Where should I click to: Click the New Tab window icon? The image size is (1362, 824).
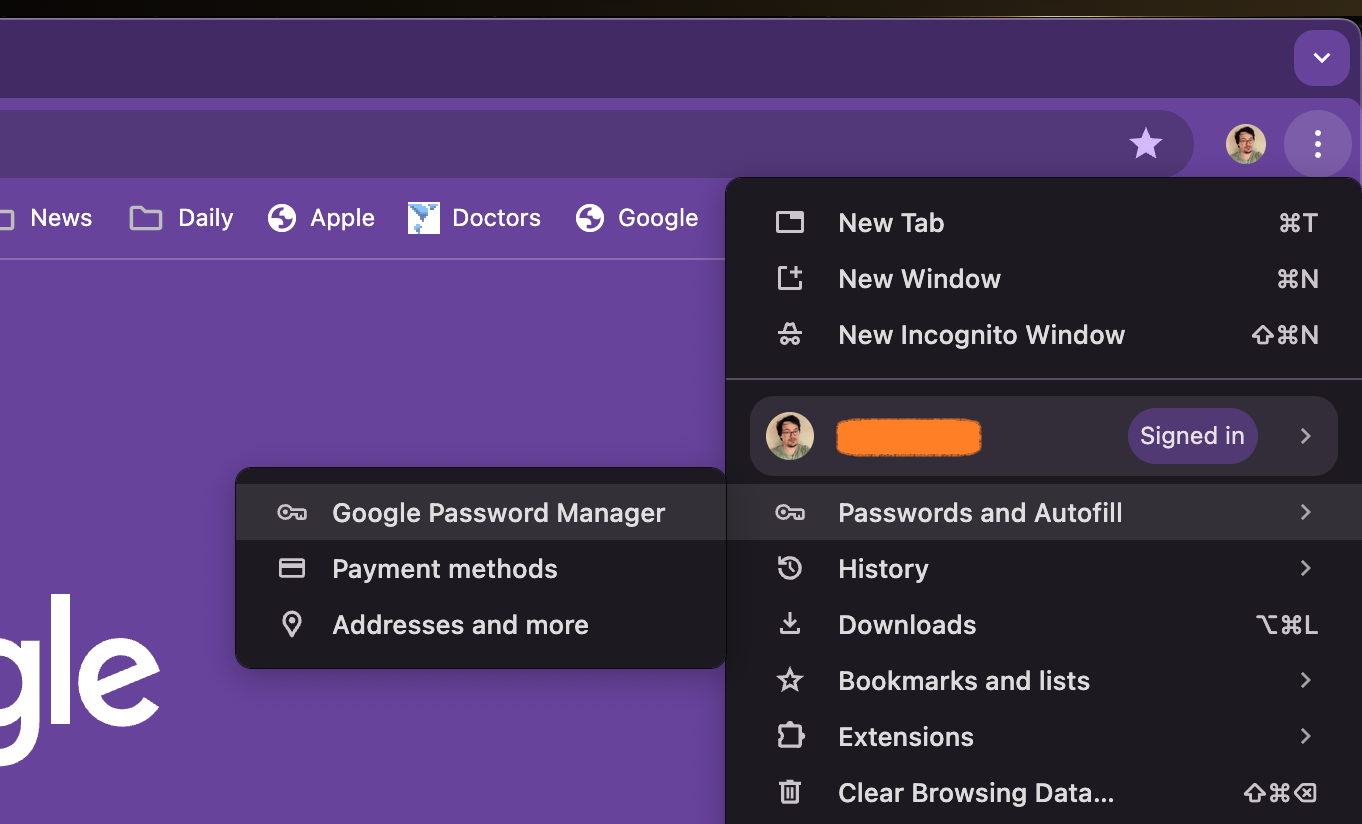pos(790,222)
